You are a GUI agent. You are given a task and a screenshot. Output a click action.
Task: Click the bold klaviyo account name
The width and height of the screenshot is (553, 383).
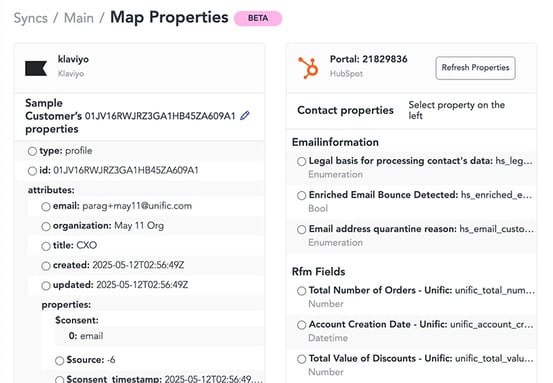[x=73, y=59]
